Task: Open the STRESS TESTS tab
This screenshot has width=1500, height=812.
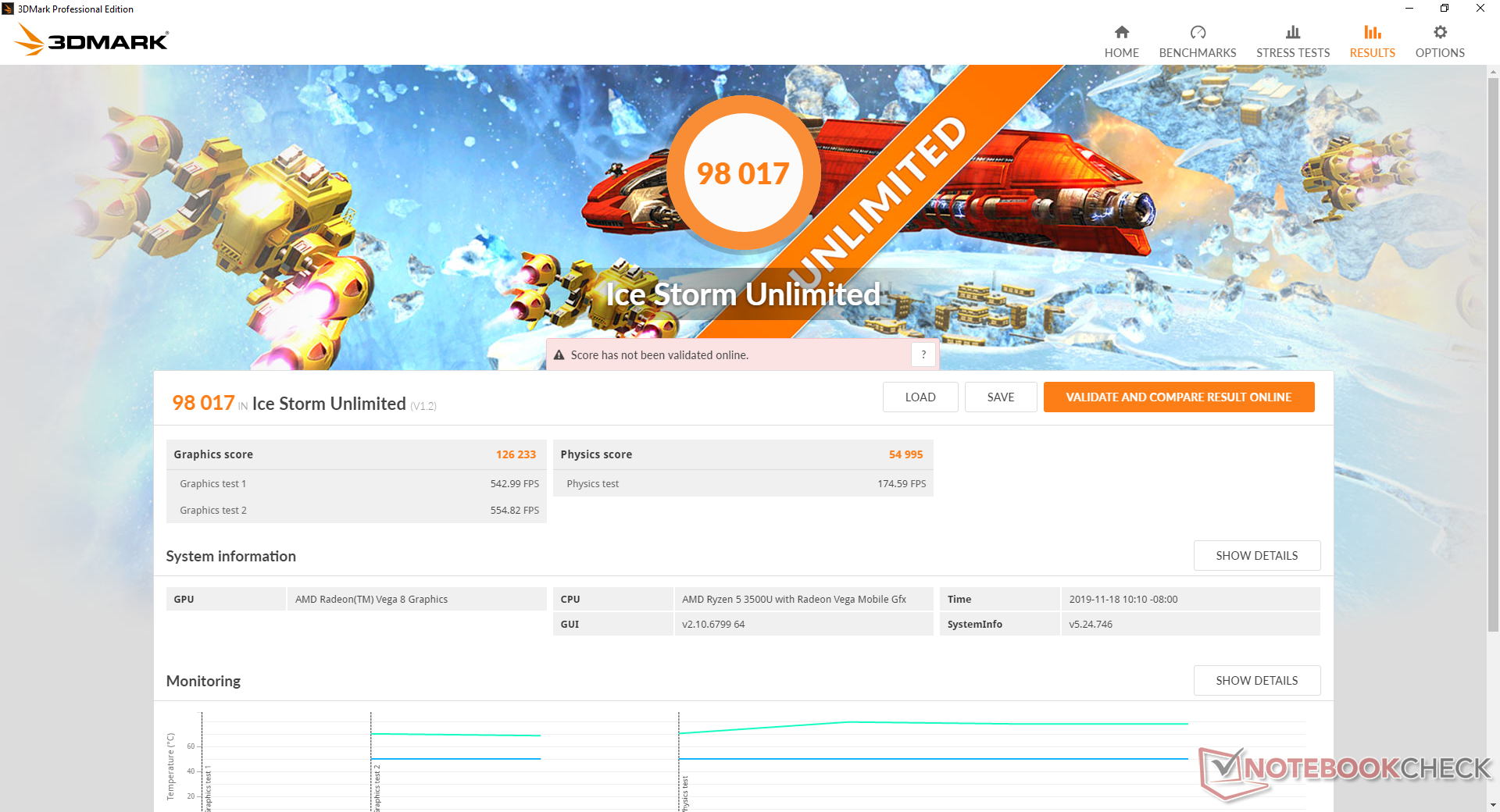Action: coord(1292,42)
